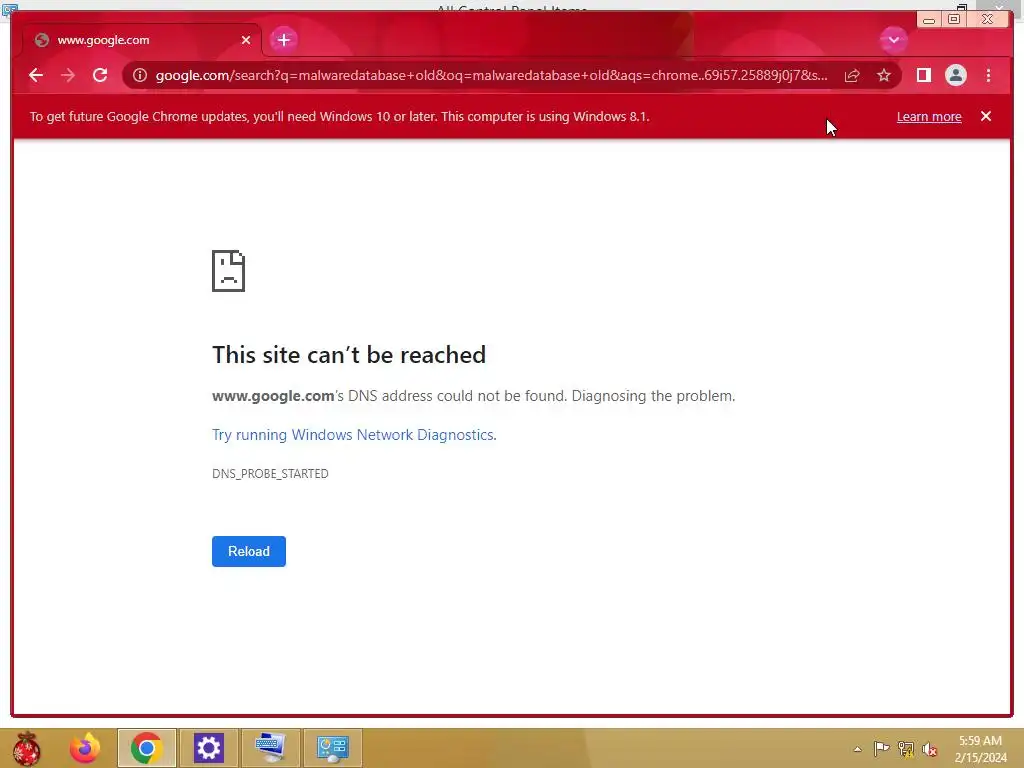Close the www.google.com tab

click(246, 40)
